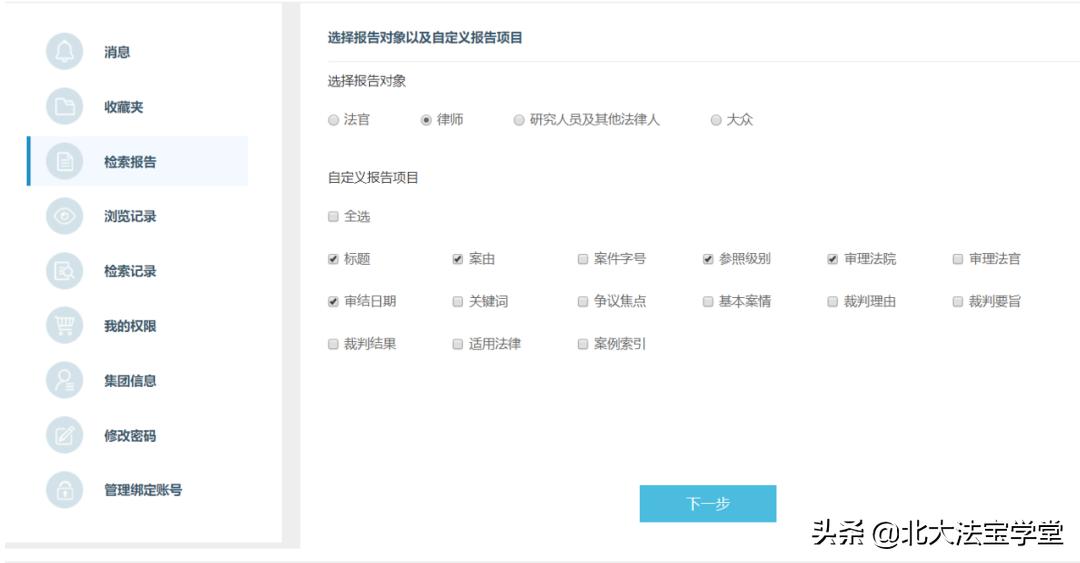Check the 案例索引 checkbox
Screen dimensions: 1080x563
[x=583, y=344]
